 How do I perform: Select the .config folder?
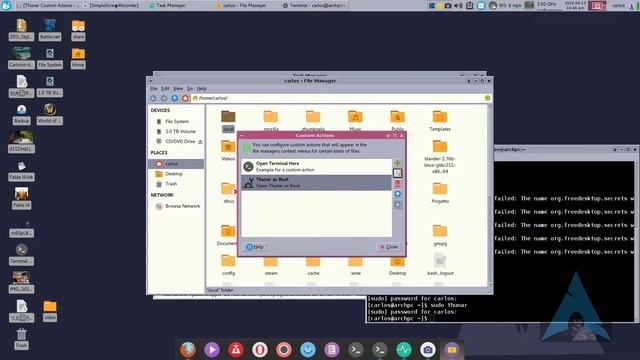pos(228,264)
